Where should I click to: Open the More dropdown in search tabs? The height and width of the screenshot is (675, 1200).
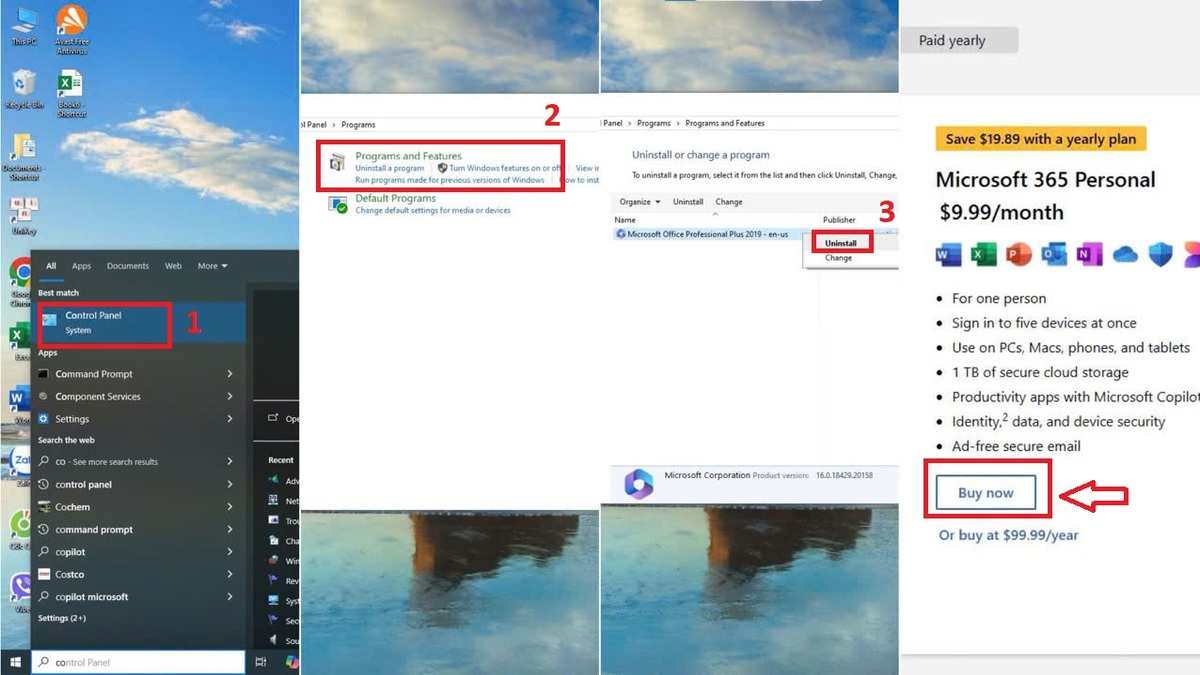coord(212,266)
